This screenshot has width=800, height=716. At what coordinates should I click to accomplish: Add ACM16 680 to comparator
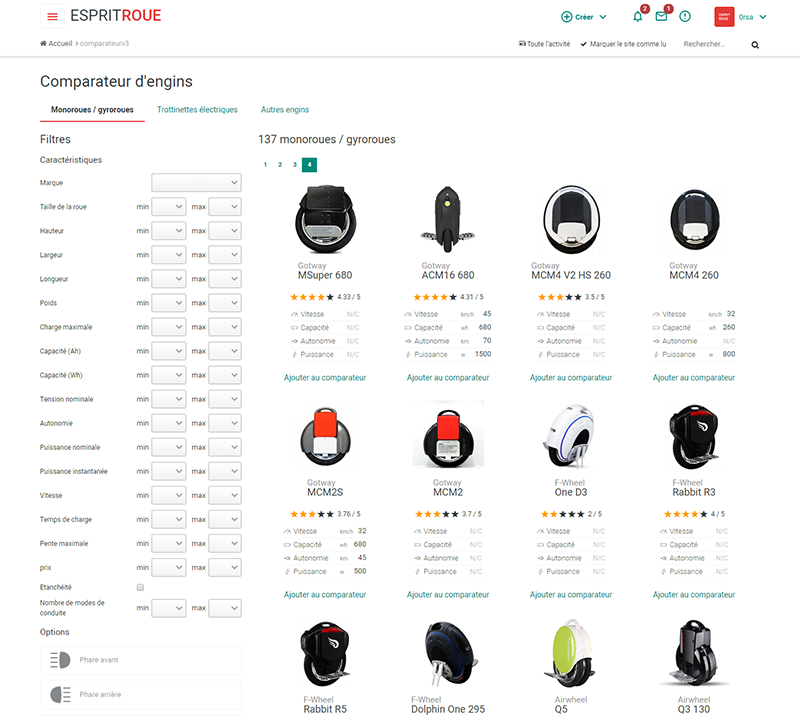pos(448,378)
